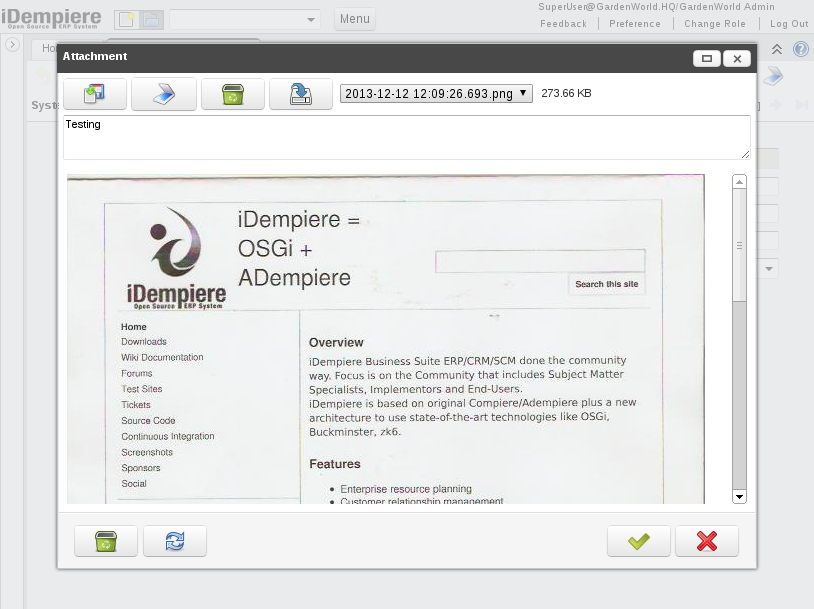Screen dimensions: 814x609
Task: Confirm with the green checkmark button
Action: [x=638, y=541]
